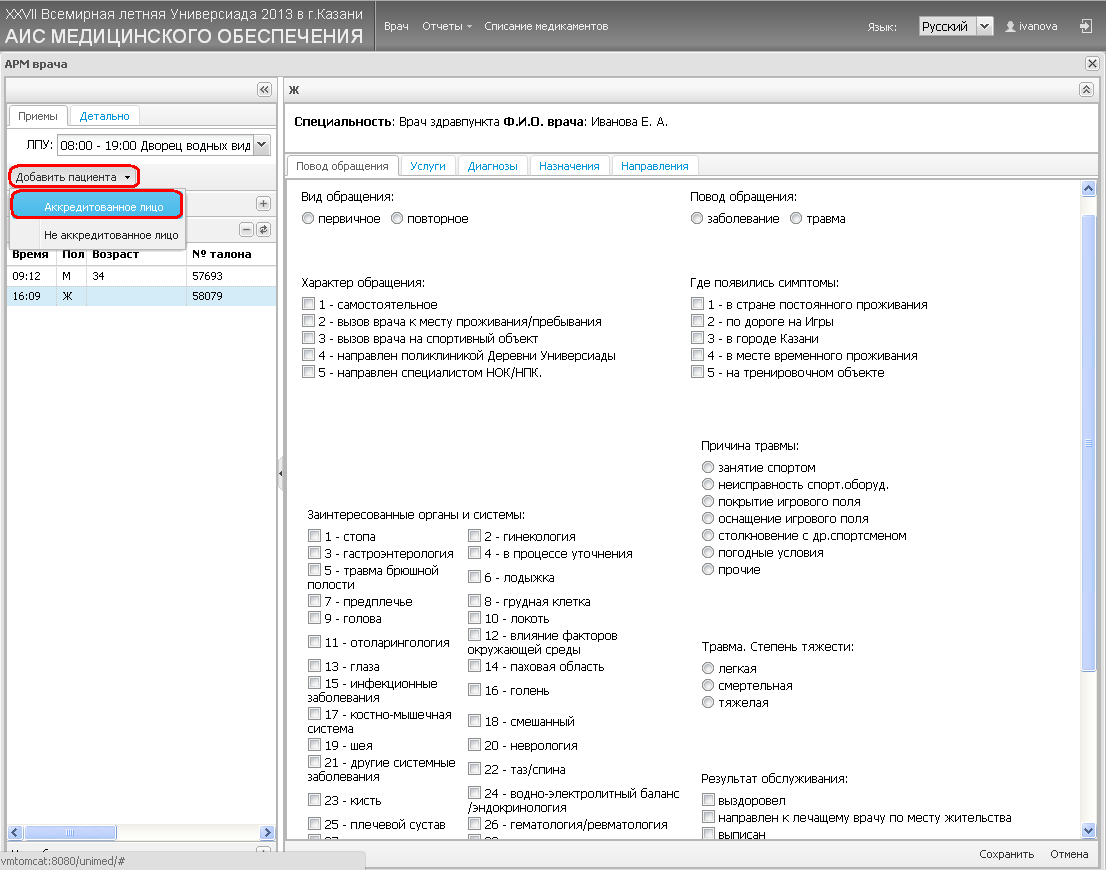This screenshot has width=1106, height=870.
Task: Close the АРМ врача window
Action: (1092, 64)
